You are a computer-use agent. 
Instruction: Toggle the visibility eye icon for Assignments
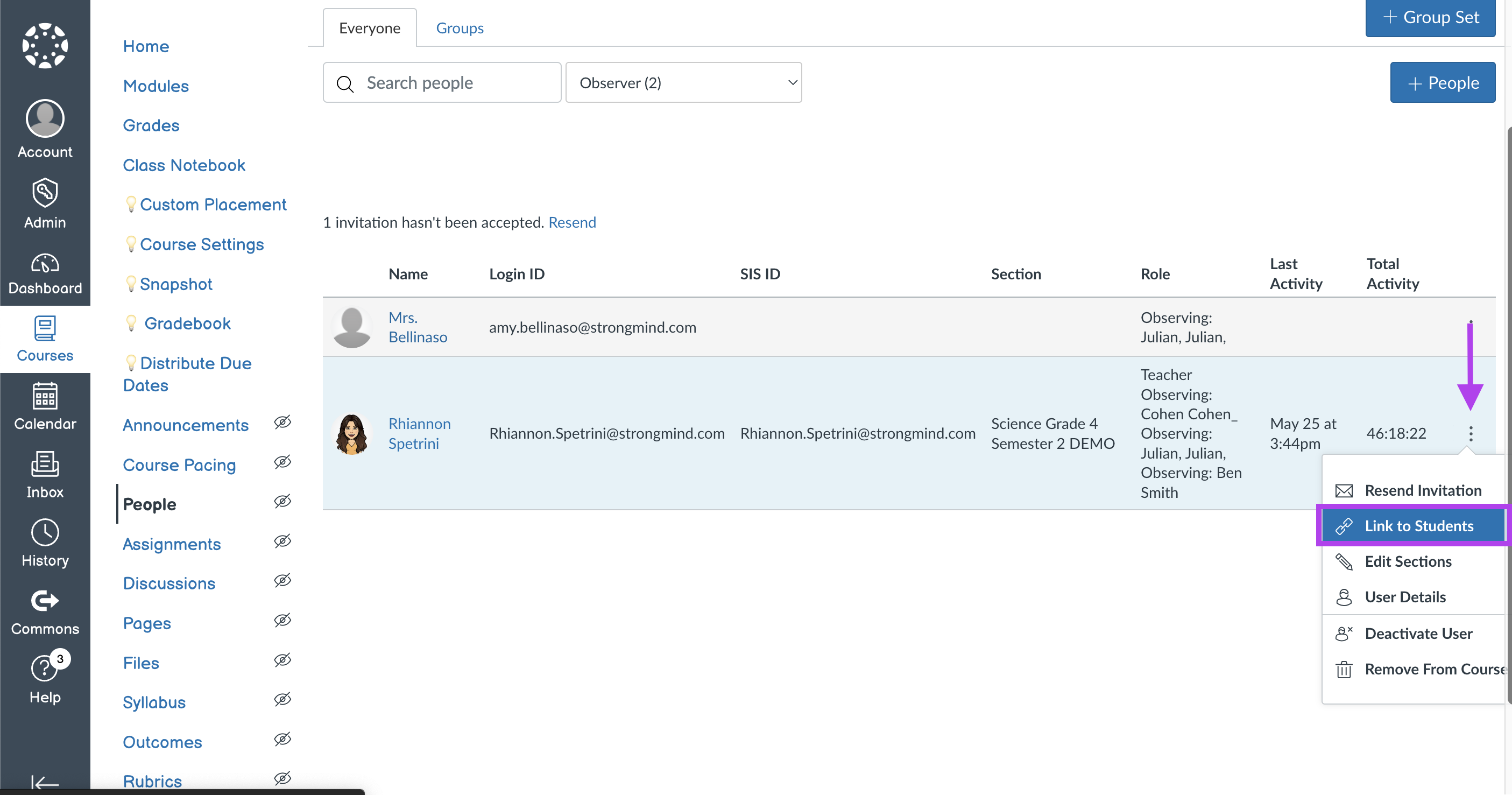pyautogui.click(x=282, y=541)
